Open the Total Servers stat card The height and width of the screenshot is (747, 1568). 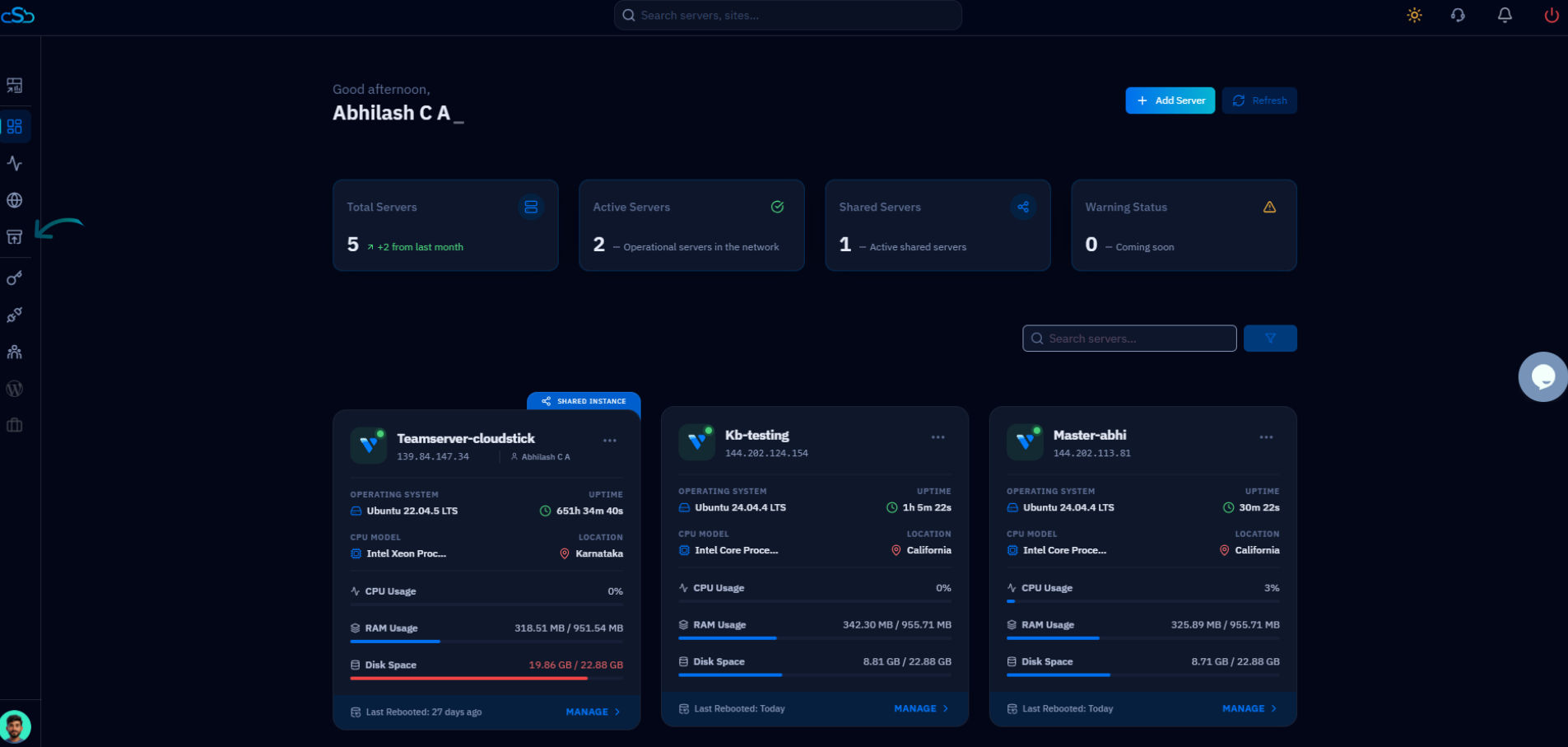coord(445,225)
